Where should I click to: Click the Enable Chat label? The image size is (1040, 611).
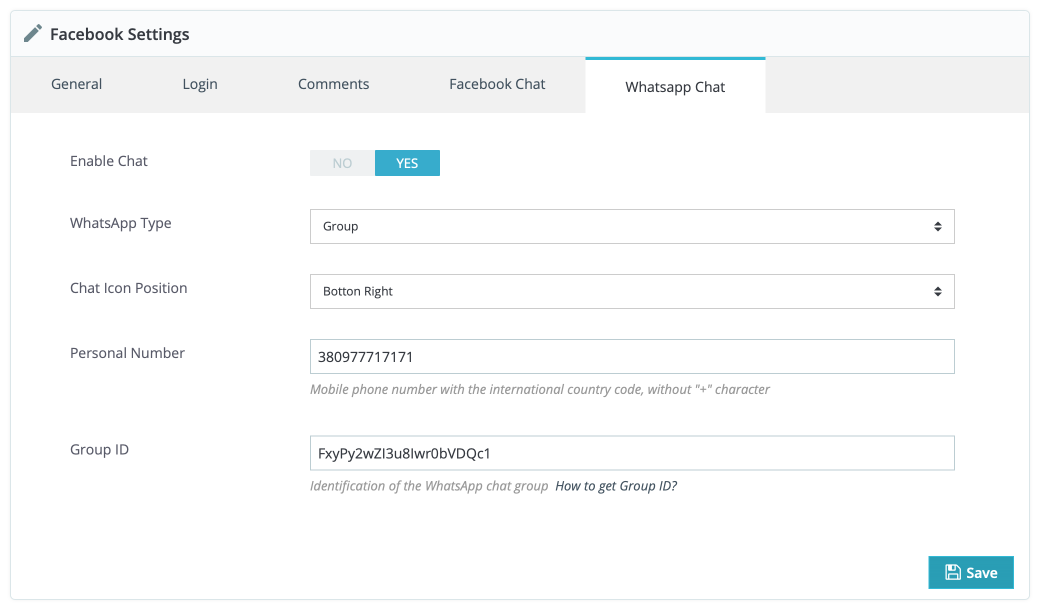tap(109, 161)
